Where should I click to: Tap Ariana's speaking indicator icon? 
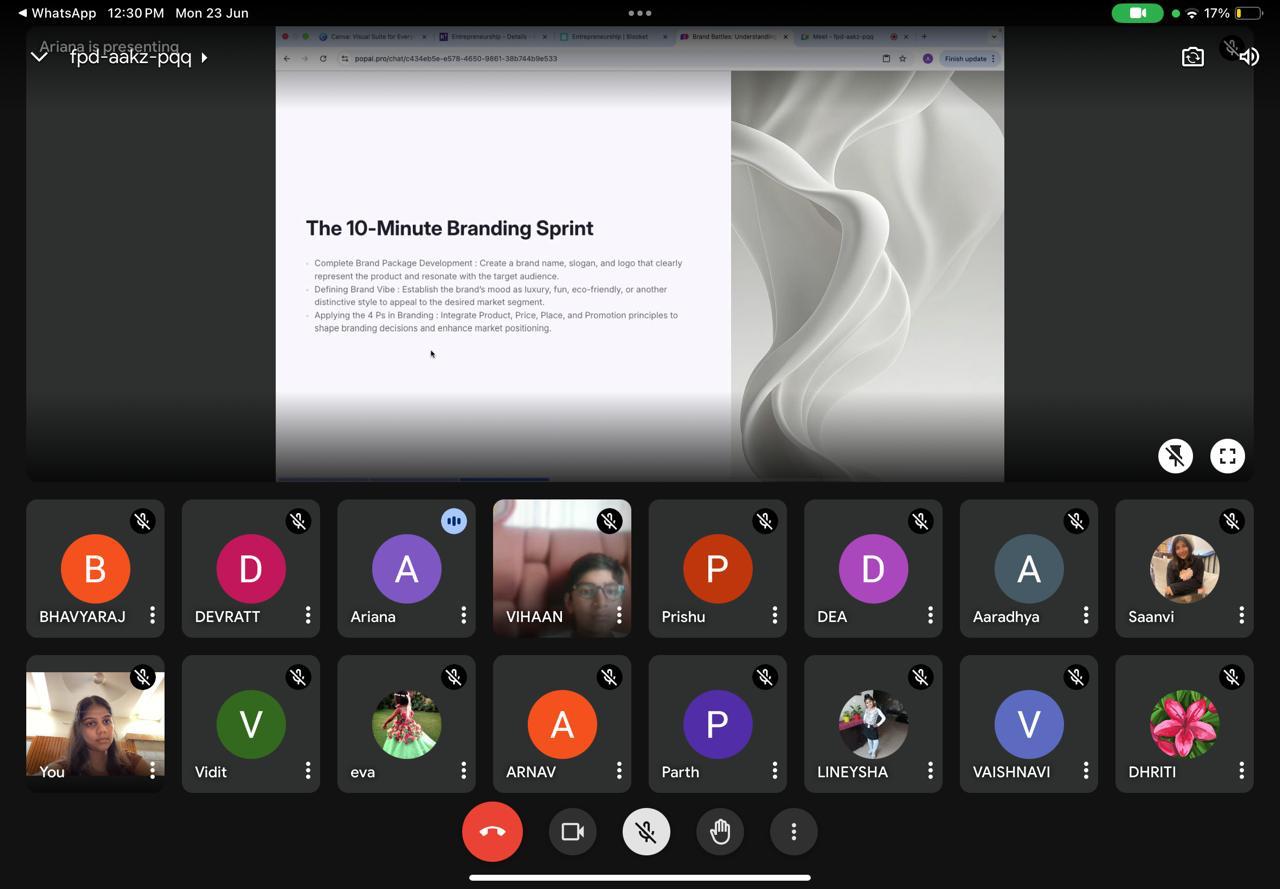point(453,521)
